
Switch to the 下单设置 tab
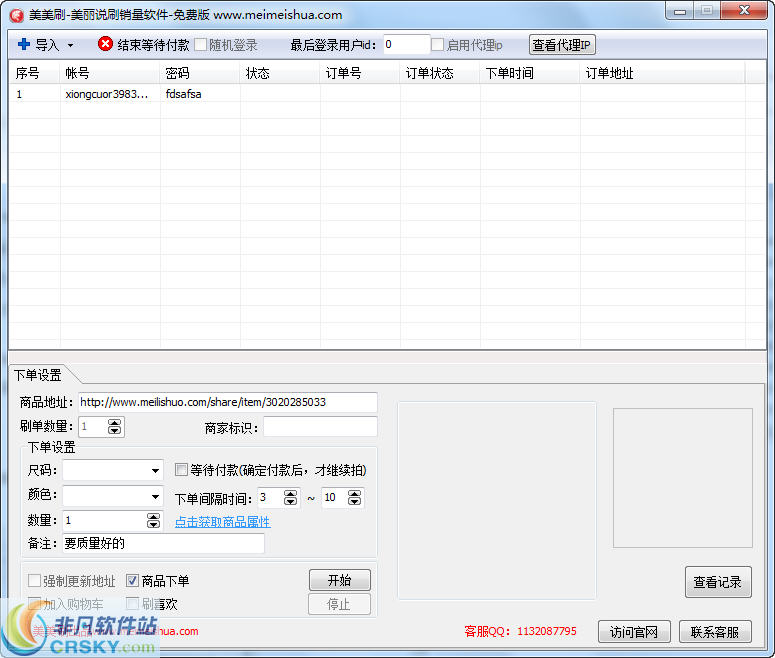(38, 375)
